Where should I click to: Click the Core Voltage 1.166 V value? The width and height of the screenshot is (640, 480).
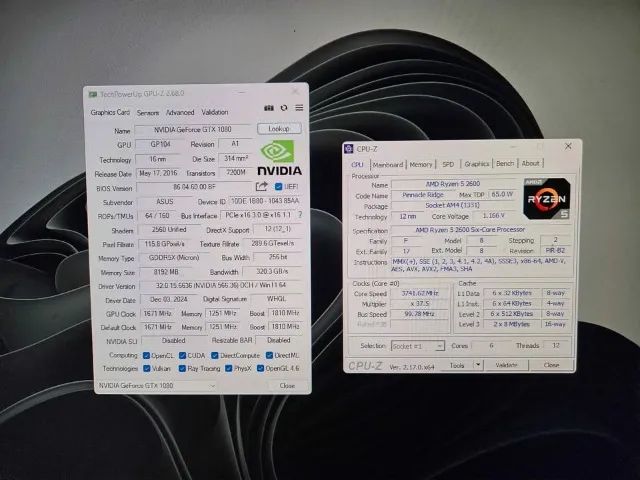click(x=493, y=215)
